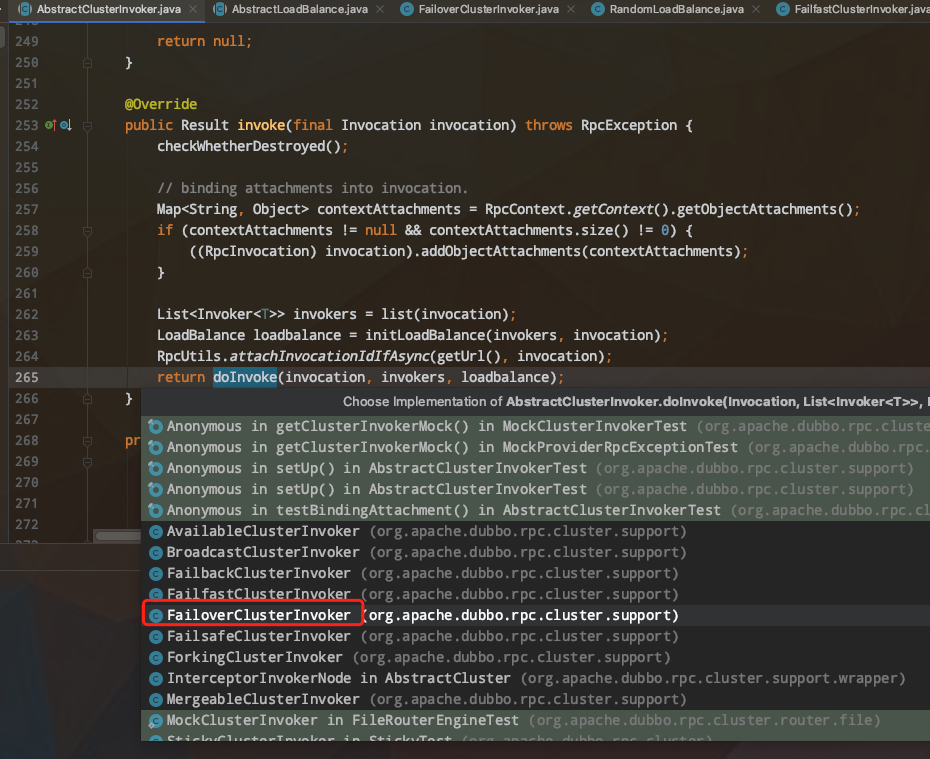Choose AvailableClusterInvoker implementation

click(x=536, y=531)
